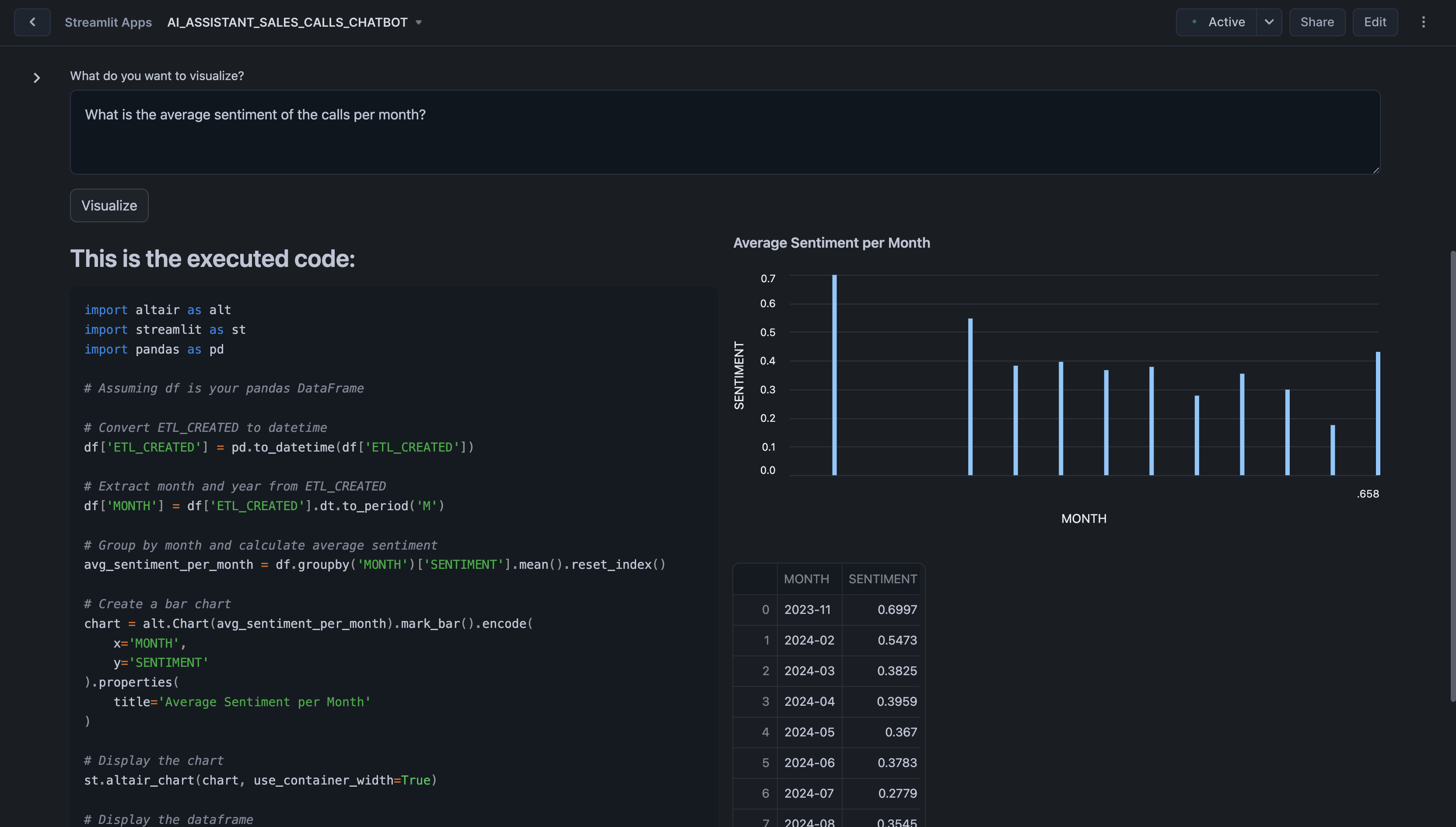Select the row index 4 cell
This screenshot has height=827, width=1456.
[x=765, y=732]
